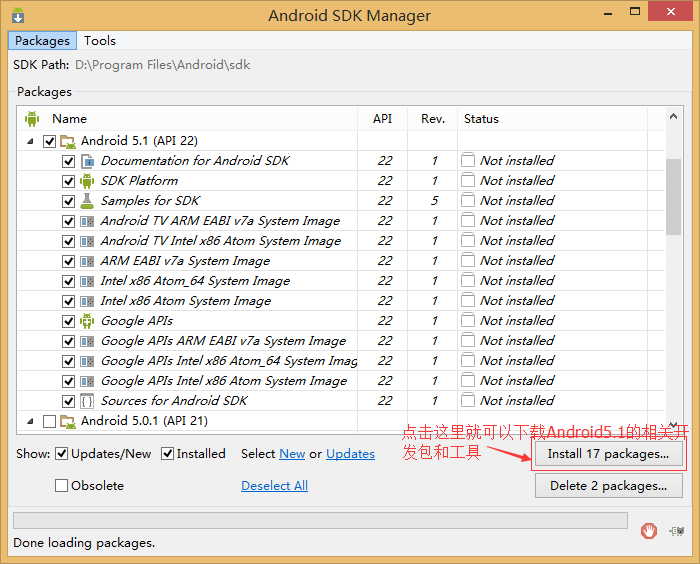The width and height of the screenshot is (700, 564).
Task: Collapse the Android 5.1 (API 22) tree node
Action: click(x=31, y=141)
